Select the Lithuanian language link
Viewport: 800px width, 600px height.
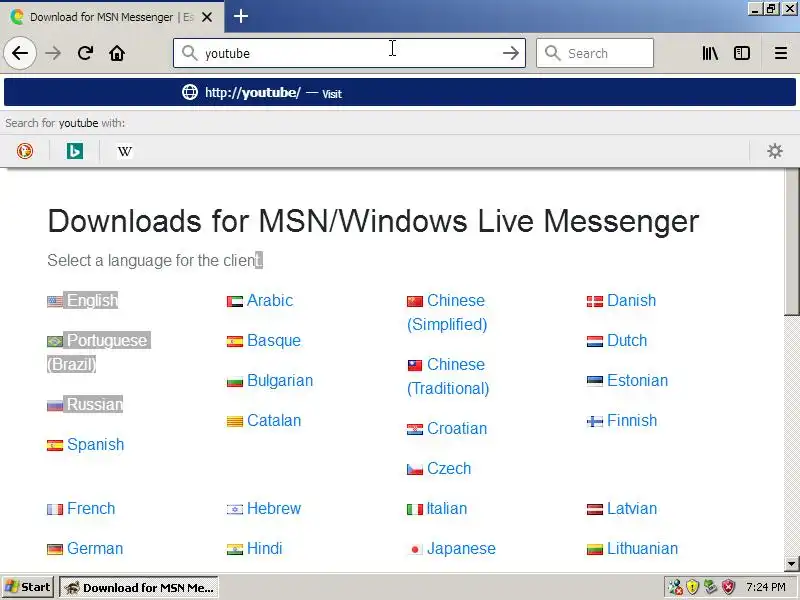point(642,548)
